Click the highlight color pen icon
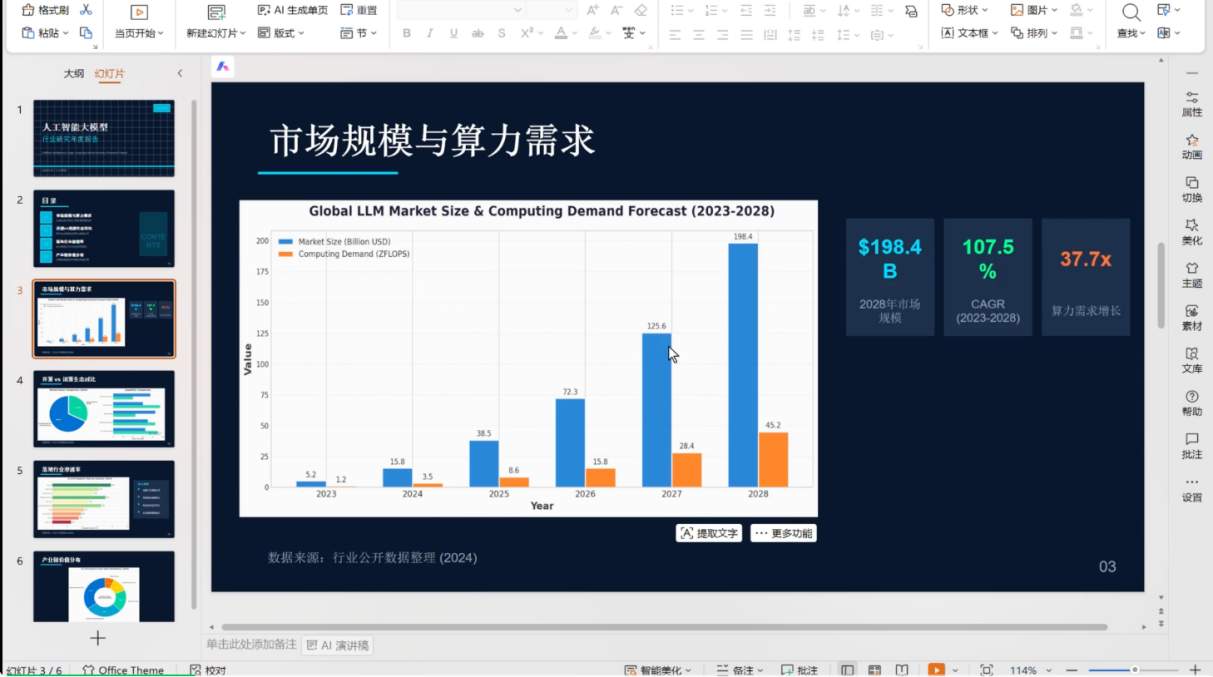 (594, 33)
